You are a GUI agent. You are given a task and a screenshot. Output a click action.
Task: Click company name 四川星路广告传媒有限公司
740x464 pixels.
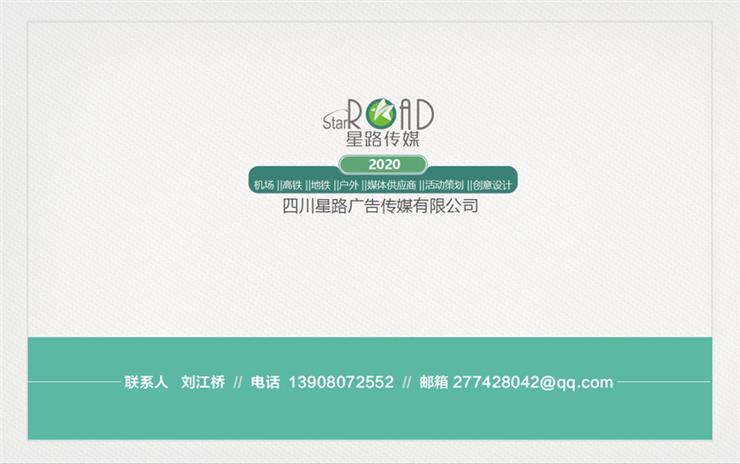pyautogui.click(x=381, y=207)
